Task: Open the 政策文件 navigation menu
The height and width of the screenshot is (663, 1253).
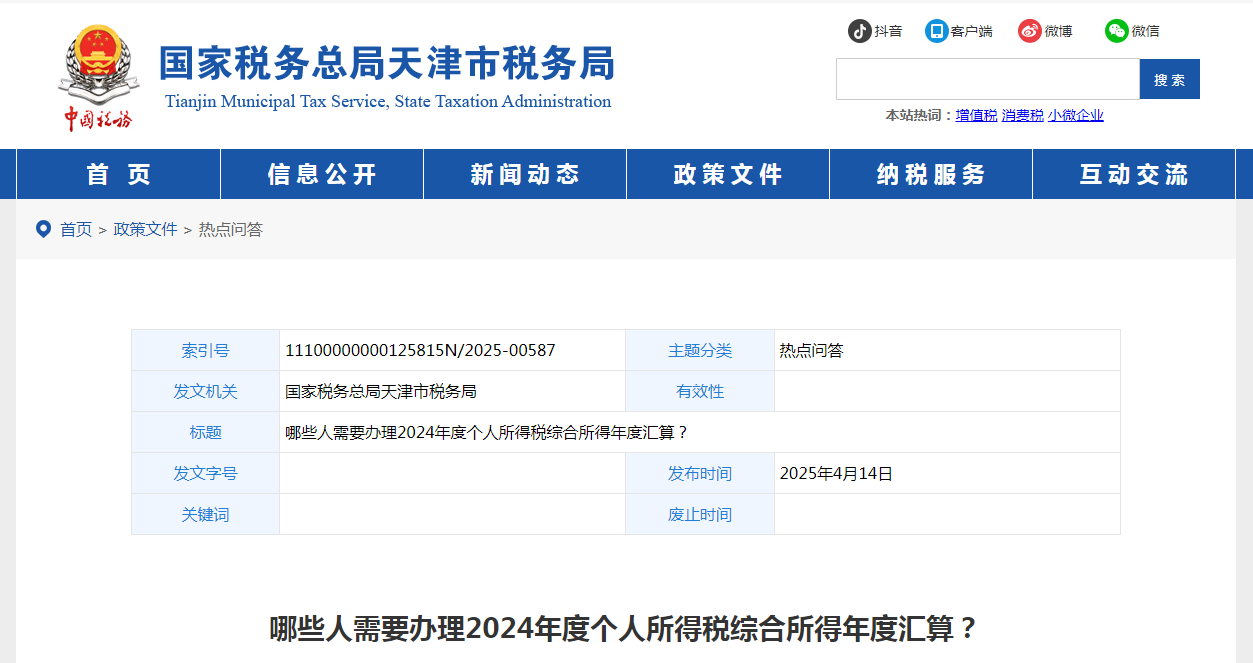Action: (727, 173)
